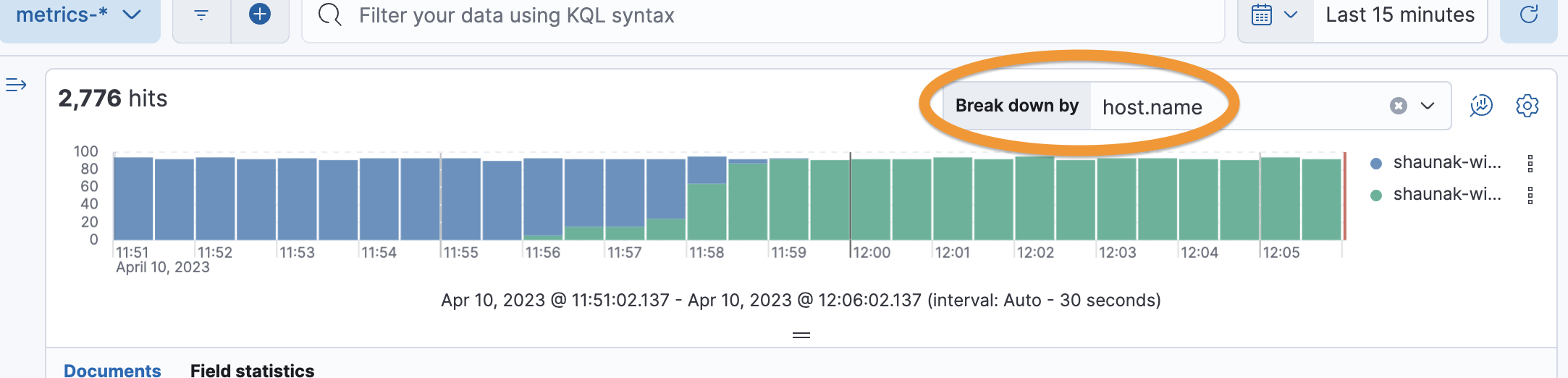Open legend actions menu for second host
The height and width of the screenshot is (378, 1568).
1530,196
